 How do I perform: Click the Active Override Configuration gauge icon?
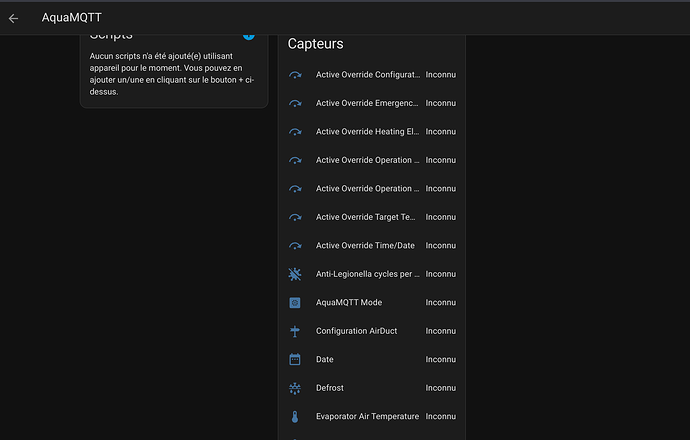point(295,75)
